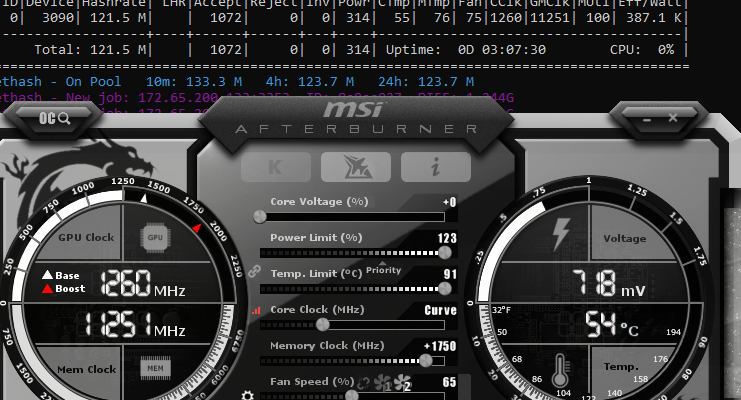Click the Core Clock slider handle
Image resolution: width=741 pixels, height=400 pixels.
(x=323, y=324)
